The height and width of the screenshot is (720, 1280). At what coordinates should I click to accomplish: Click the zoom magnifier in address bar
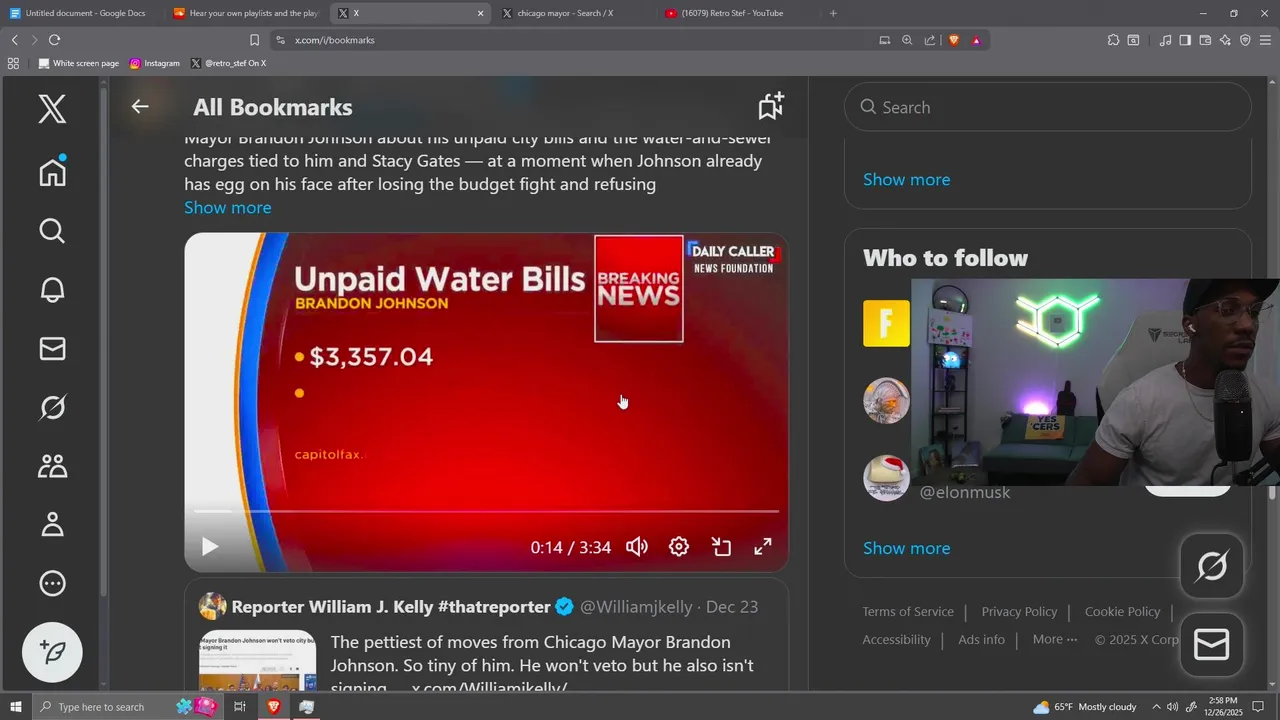[907, 40]
